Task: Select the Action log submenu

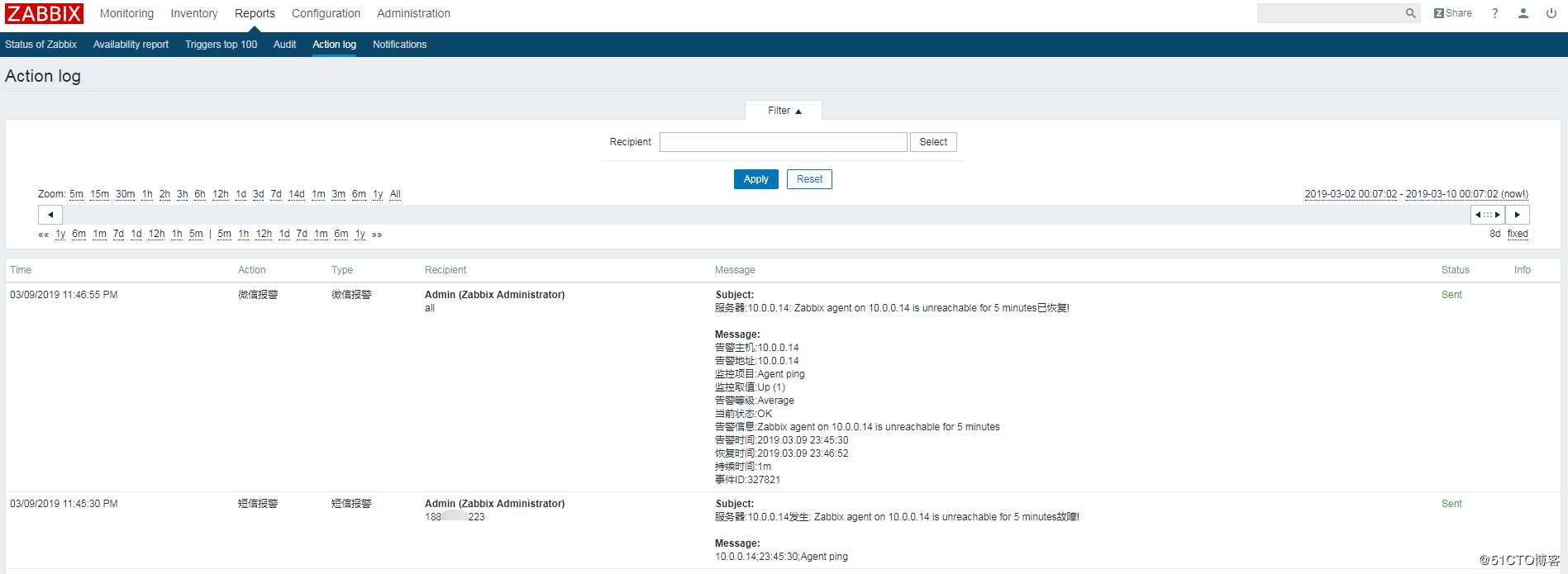Action: 334,45
